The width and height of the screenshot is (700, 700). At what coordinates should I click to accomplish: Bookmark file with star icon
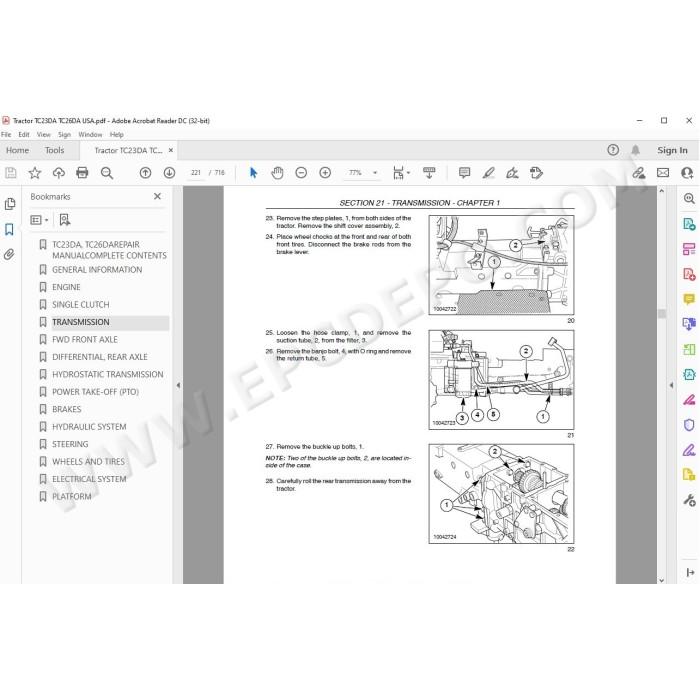tap(34, 173)
